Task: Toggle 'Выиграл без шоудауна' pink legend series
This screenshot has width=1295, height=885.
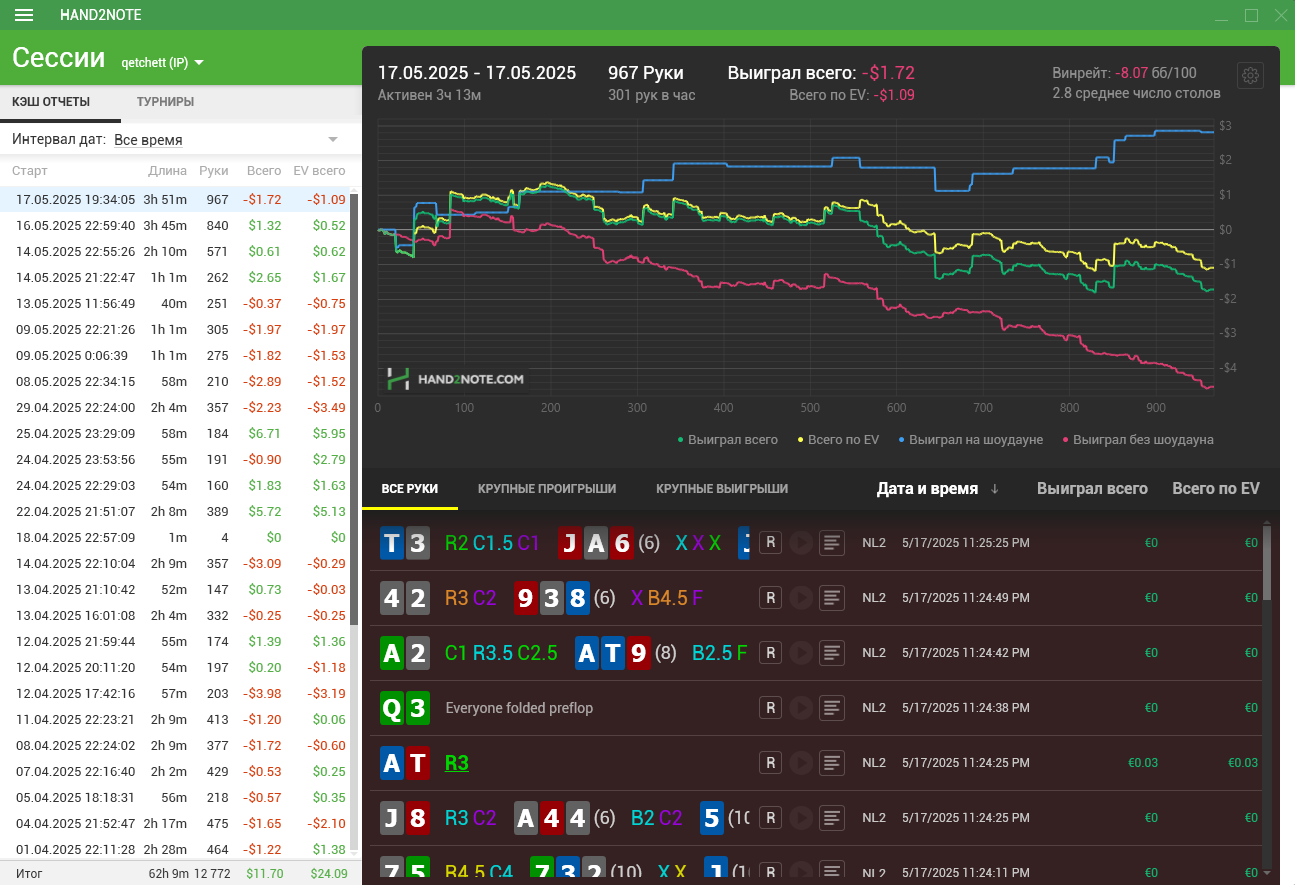Action: [1138, 439]
